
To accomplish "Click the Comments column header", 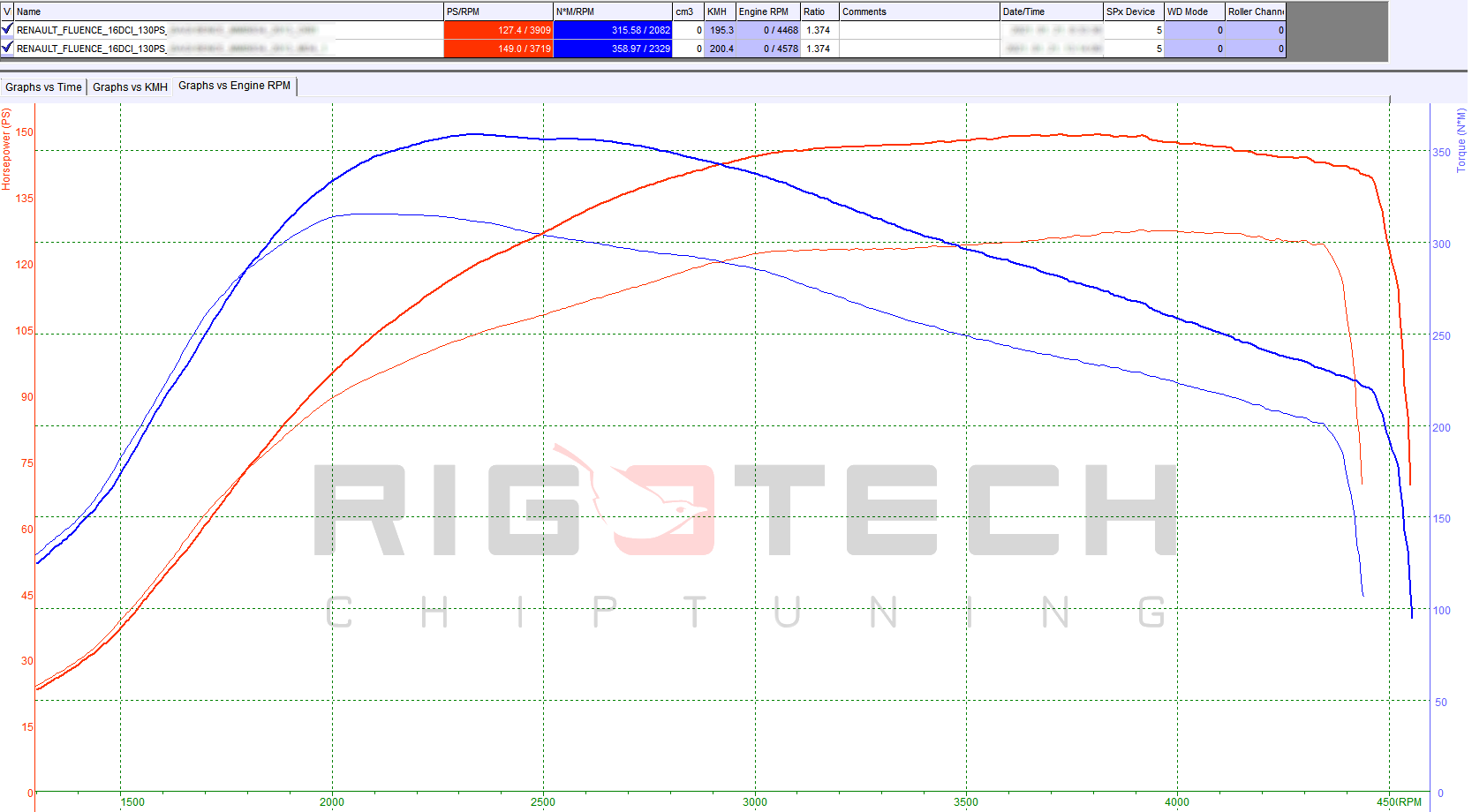I will pos(919,11).
